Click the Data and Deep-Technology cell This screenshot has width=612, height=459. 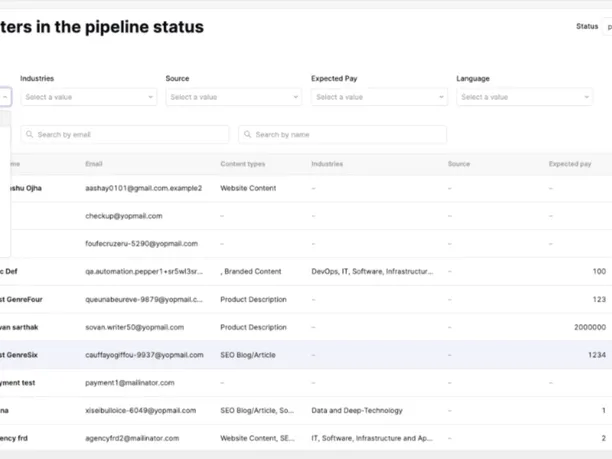pyautogui.click(x=357, y=411)
